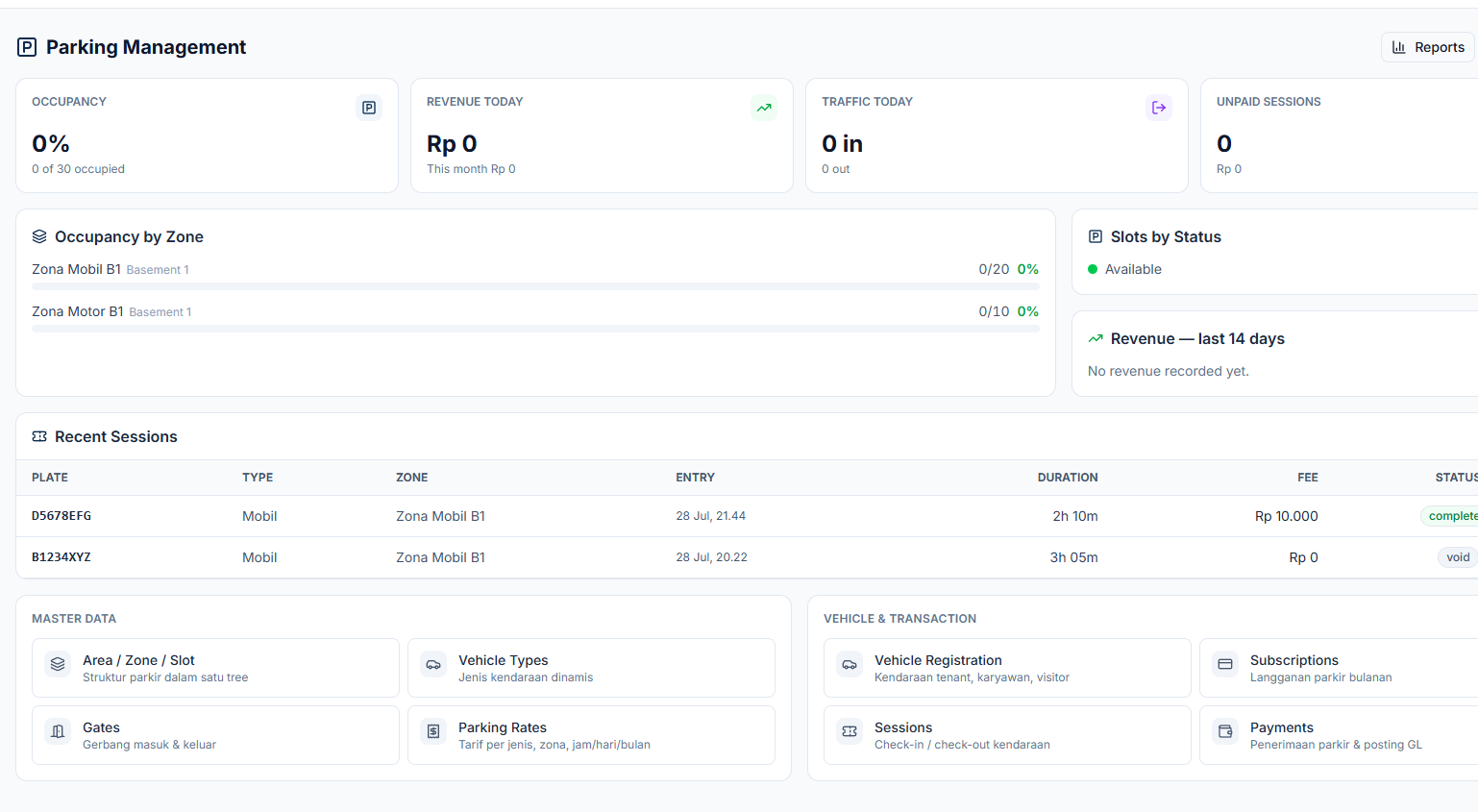Click the 0/20 count for Zona Mobil B1

pos(995,269)
